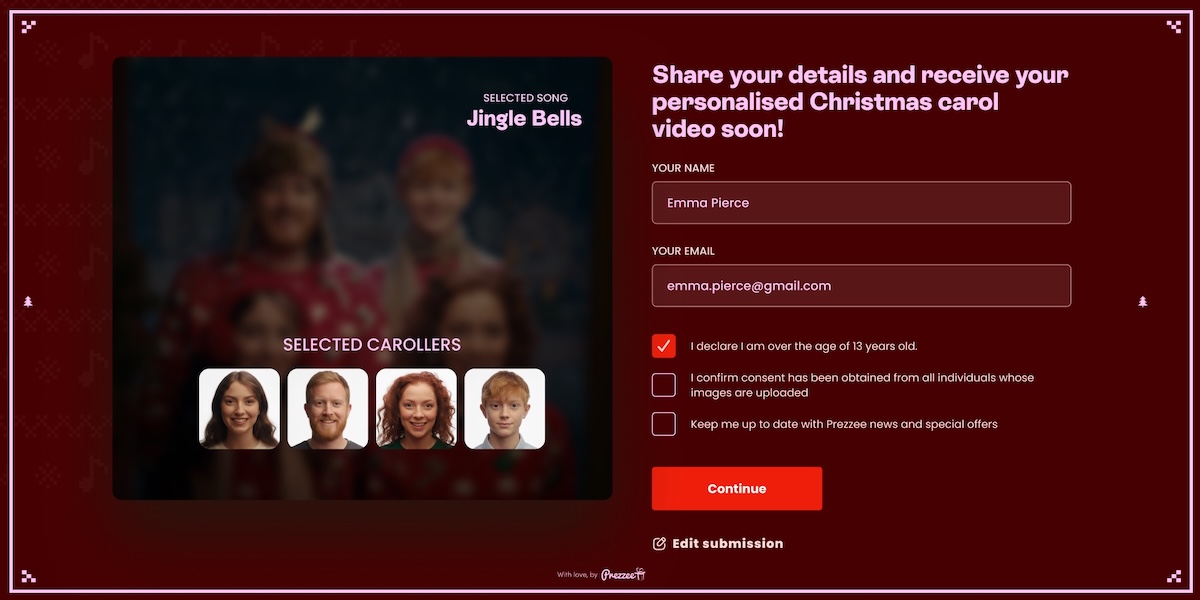Enable Prezzee news and special offers checkbox
Screen dimensions: 1200x600
(664, 424)
